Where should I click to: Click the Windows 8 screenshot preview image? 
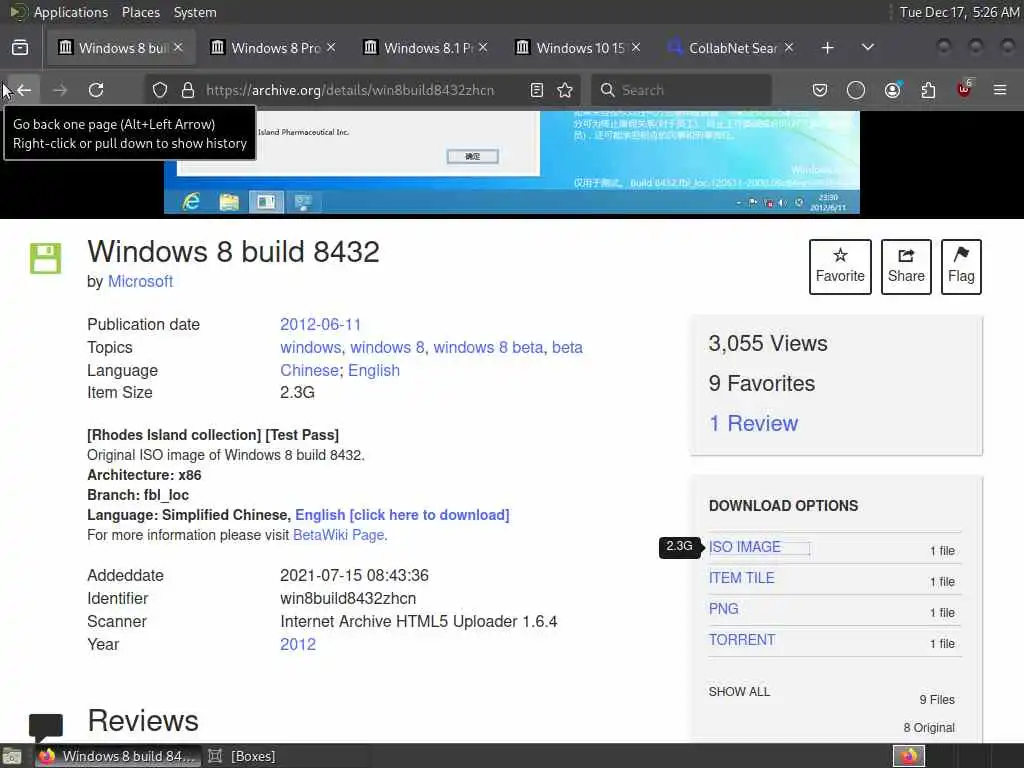tap(511, 163)
